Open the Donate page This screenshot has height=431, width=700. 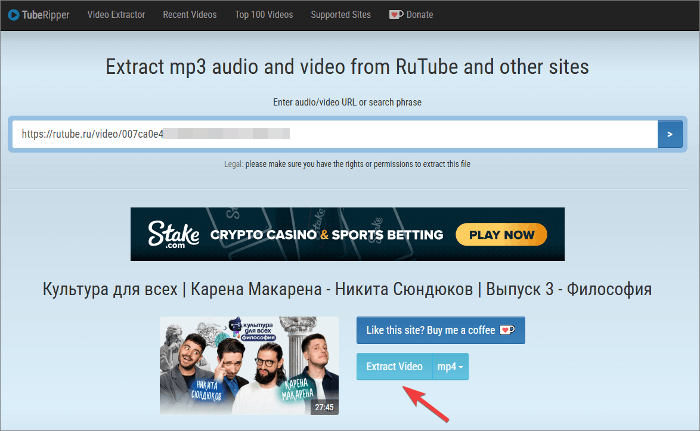click(411, 15)
